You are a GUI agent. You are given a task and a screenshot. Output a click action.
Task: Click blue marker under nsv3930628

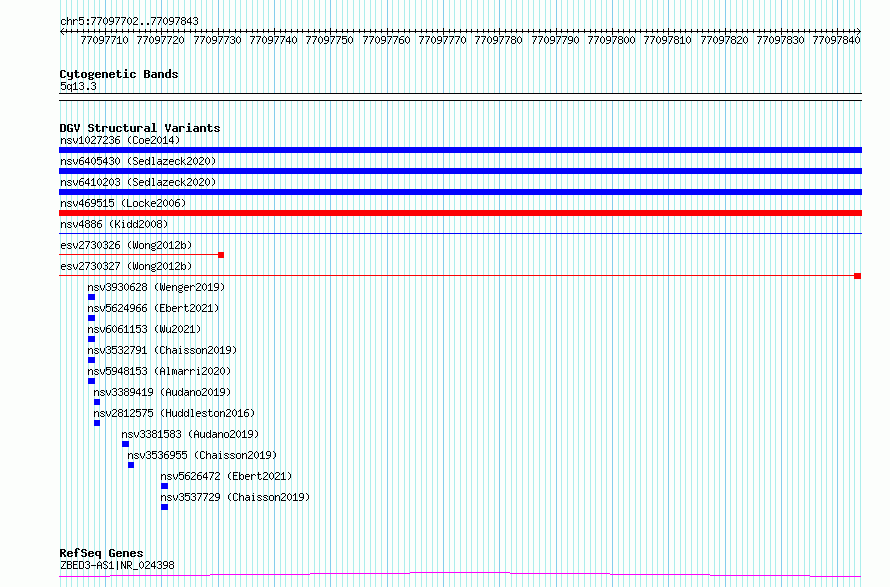click(x=91, y=297)
